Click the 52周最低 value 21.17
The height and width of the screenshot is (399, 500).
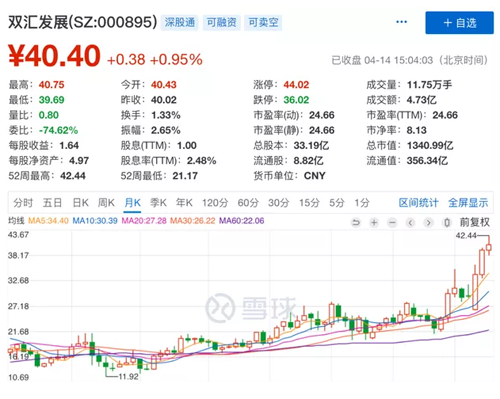click(185, 176)
